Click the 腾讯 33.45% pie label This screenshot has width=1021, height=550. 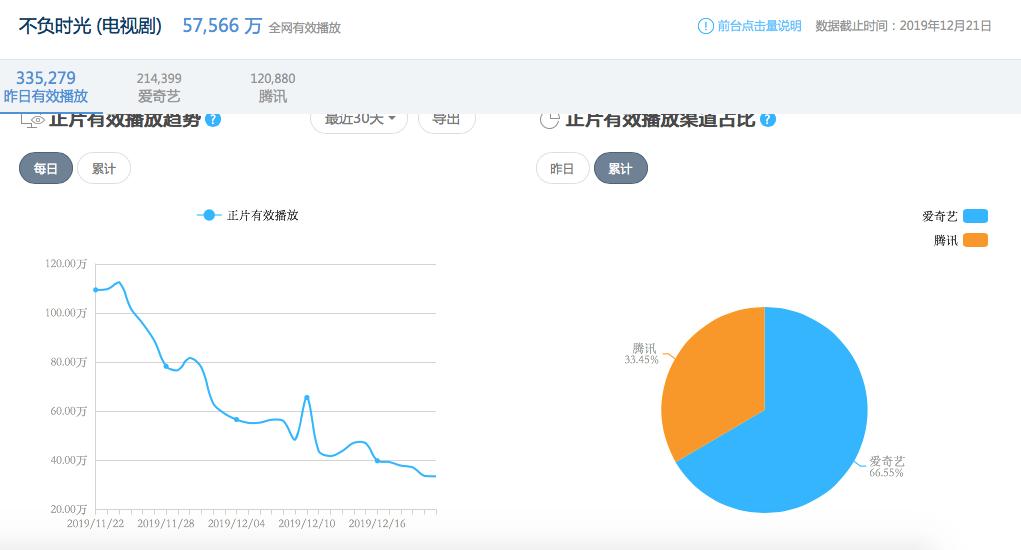642,354
